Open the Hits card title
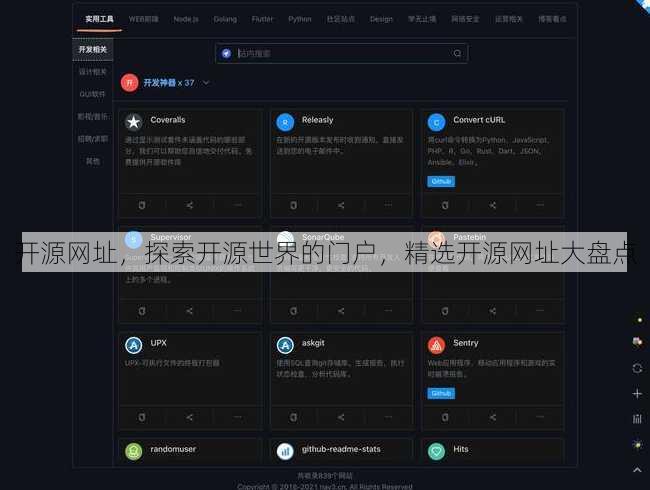This screenshot has width=650, height=490. (461, 449)
